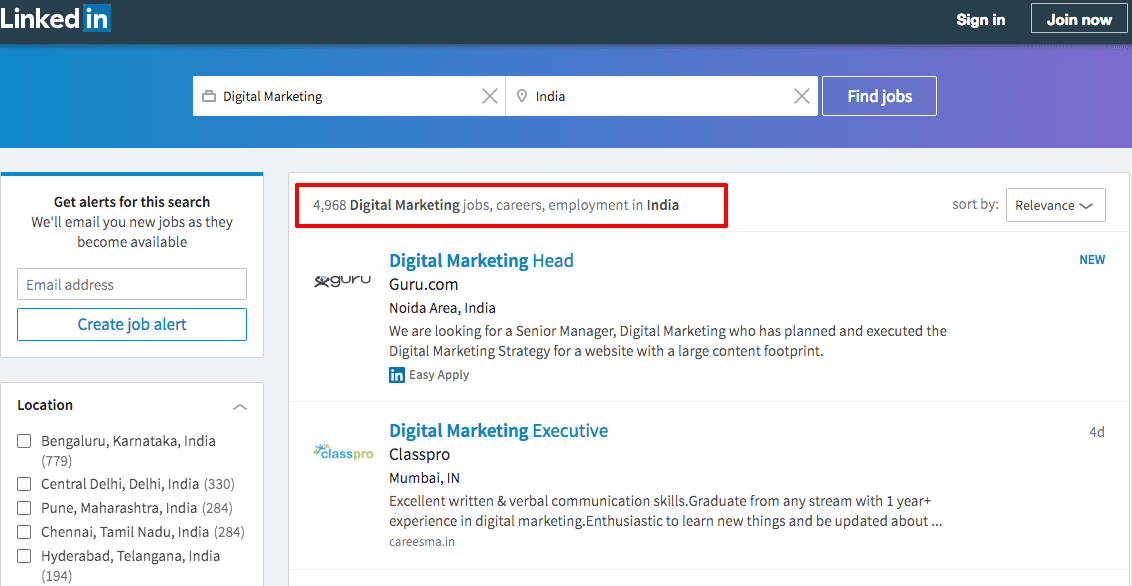Image resolution: width=1132 pixels, height=586 pixels.
Task: Open the sort by Relevance dropdown
Action: click(x=1055, y=205)
